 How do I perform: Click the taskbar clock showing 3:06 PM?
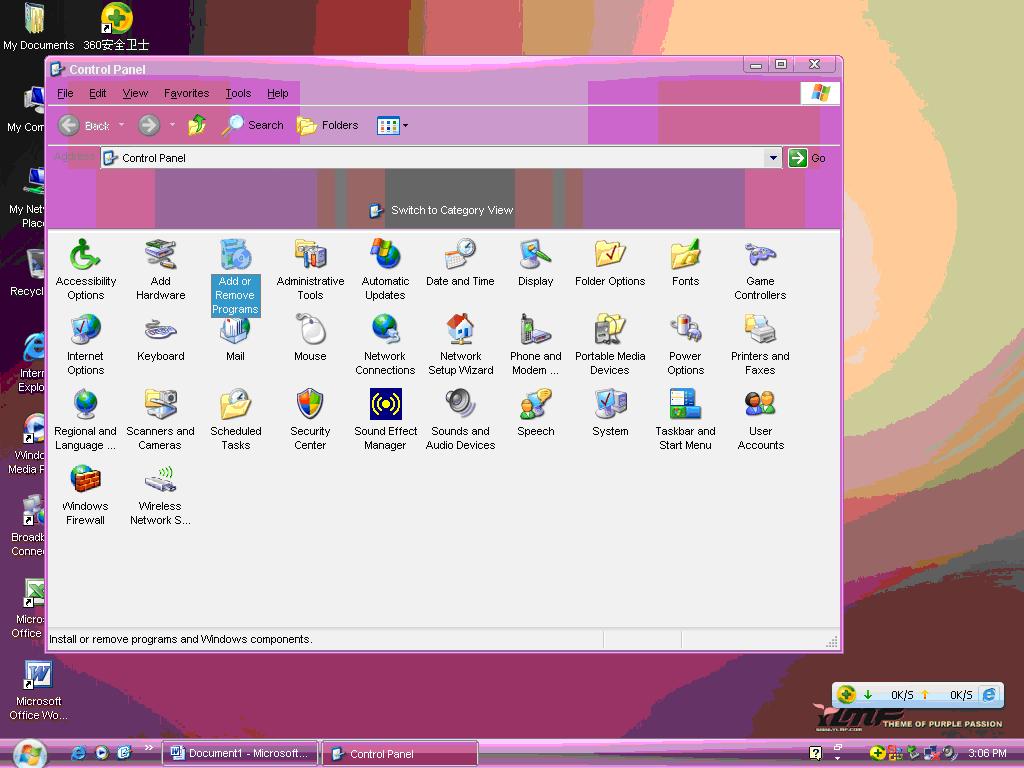987,753
